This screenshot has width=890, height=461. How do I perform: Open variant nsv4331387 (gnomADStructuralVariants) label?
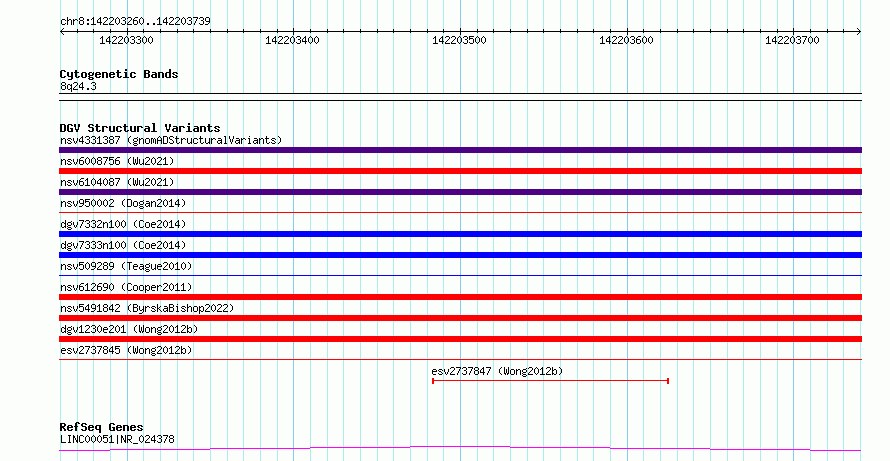point(171,140)
